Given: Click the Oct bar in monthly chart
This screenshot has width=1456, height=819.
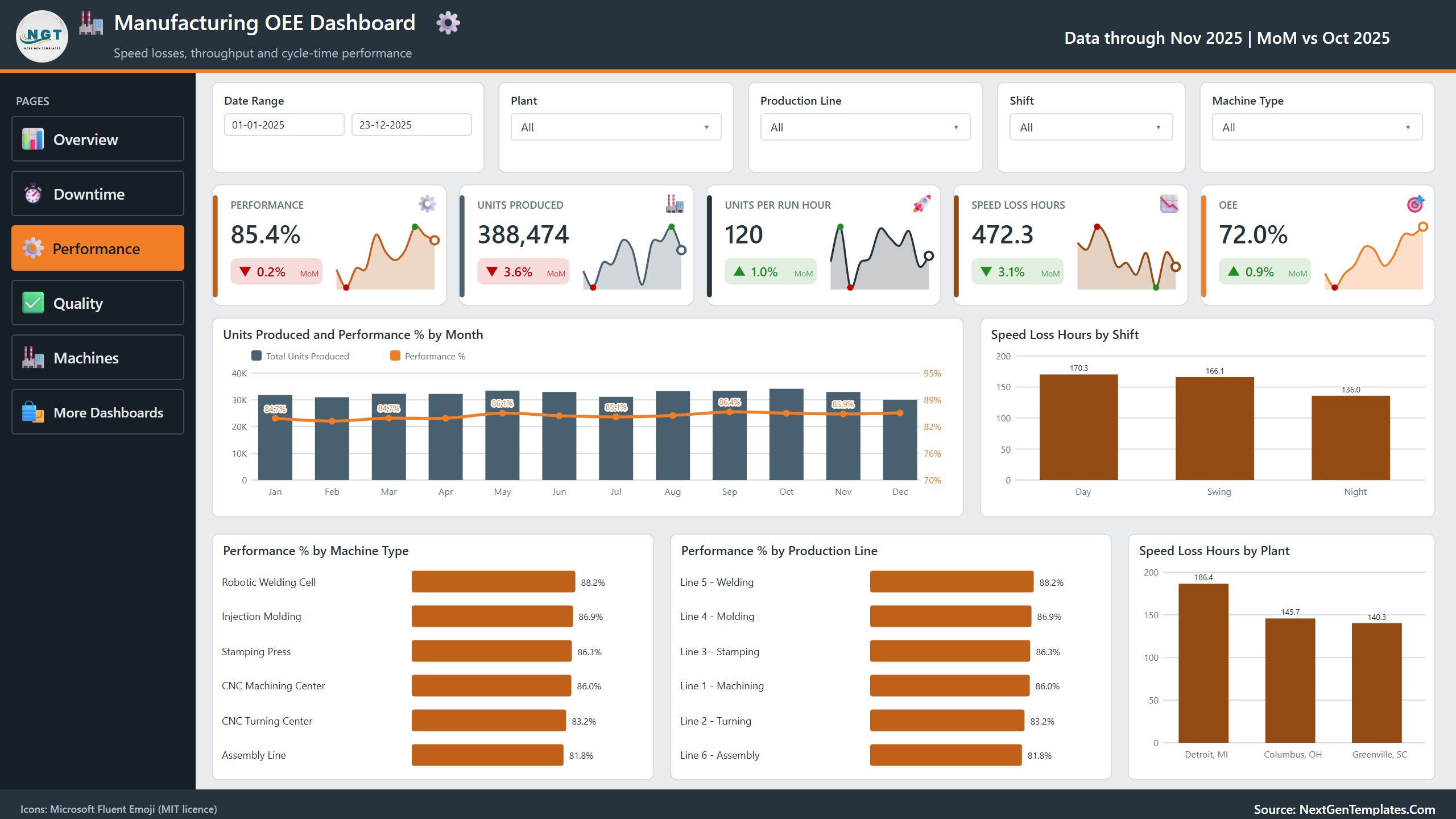Looking at the screenshot, I should click(x=786, y=435).
